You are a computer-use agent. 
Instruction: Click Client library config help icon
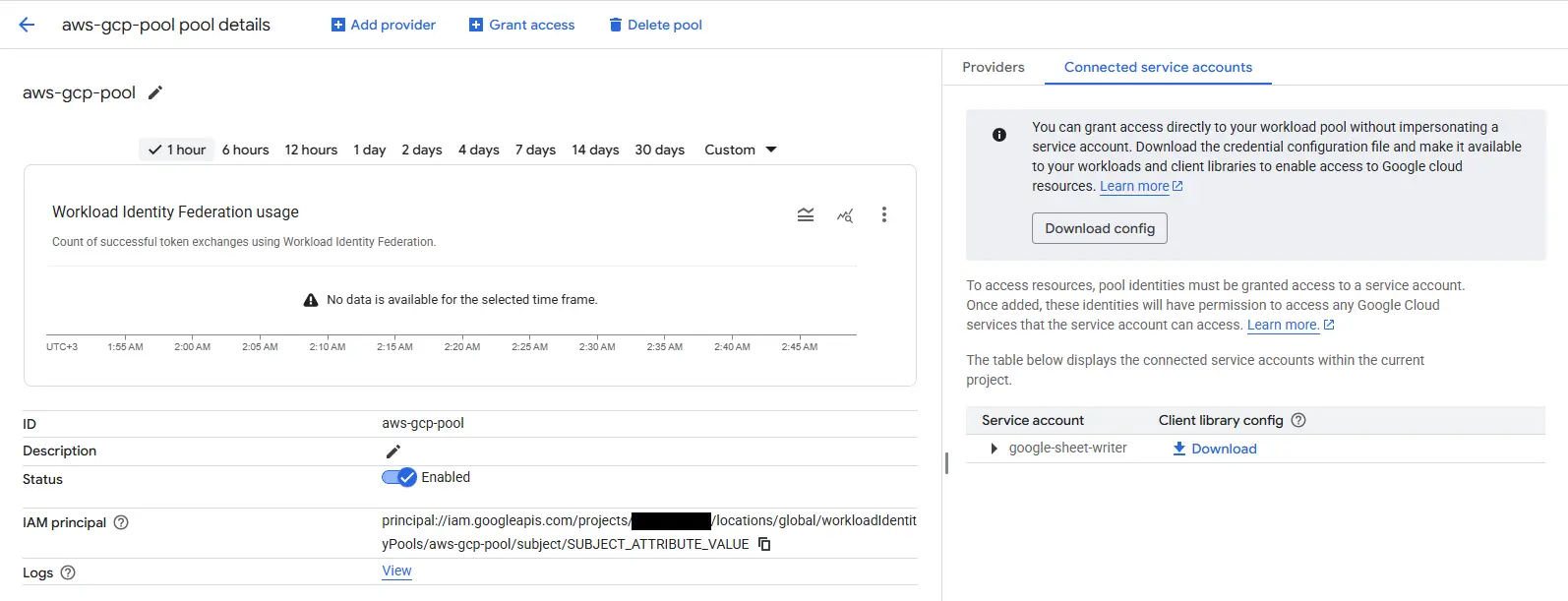[x=1298, y=420]
